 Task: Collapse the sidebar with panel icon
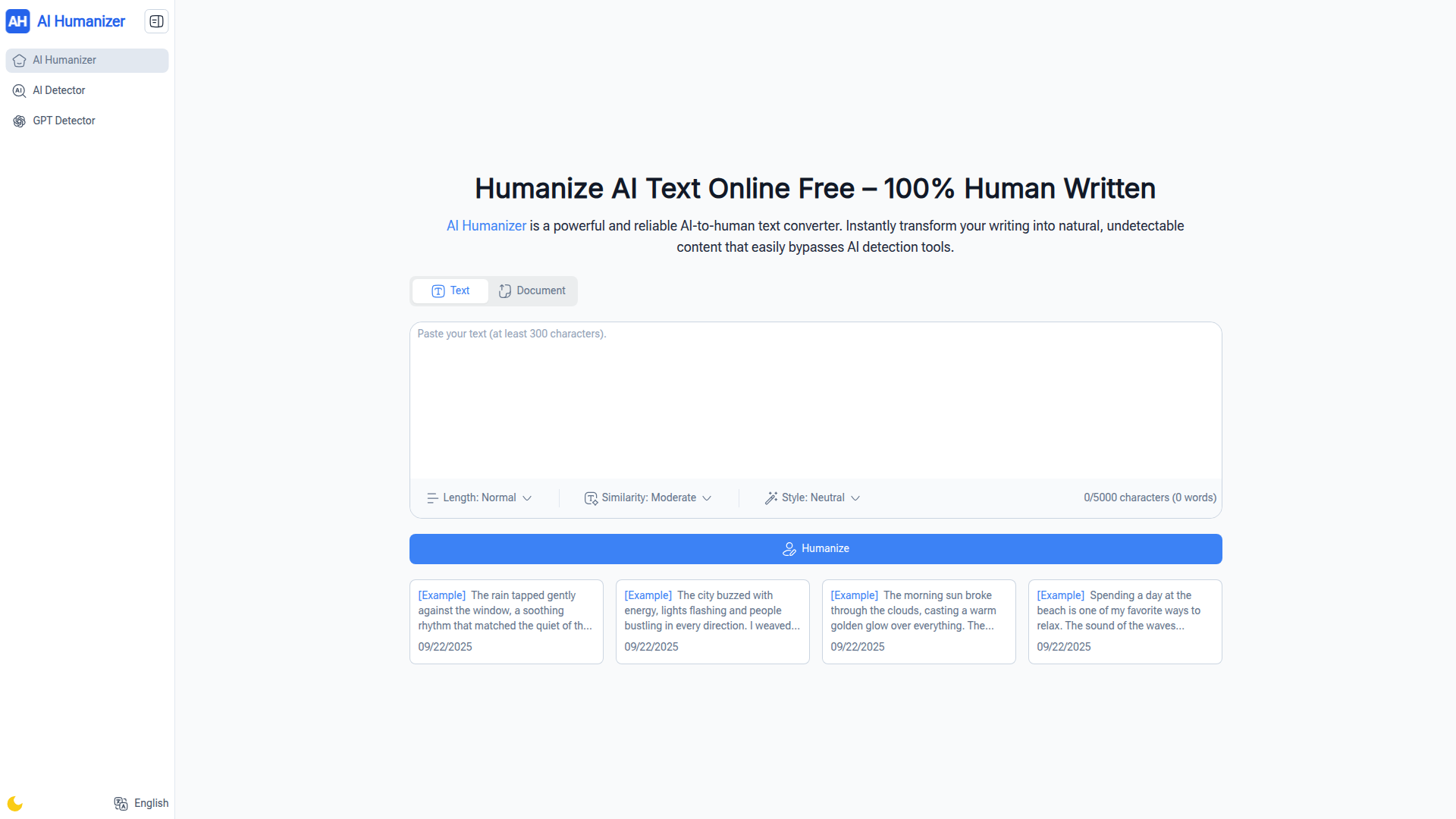[156, 21]
